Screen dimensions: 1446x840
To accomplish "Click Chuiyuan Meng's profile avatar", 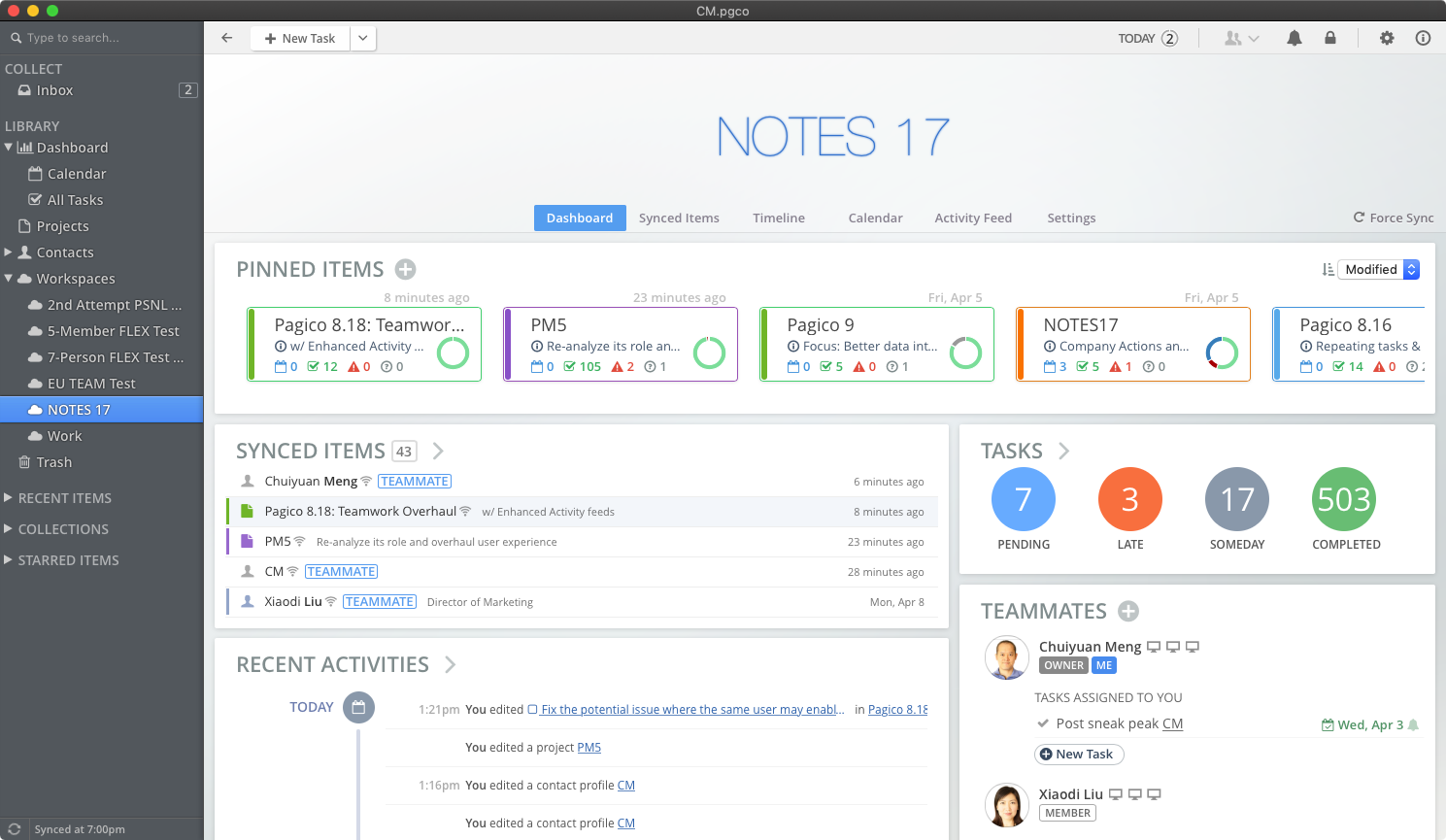I will 1007,657.
